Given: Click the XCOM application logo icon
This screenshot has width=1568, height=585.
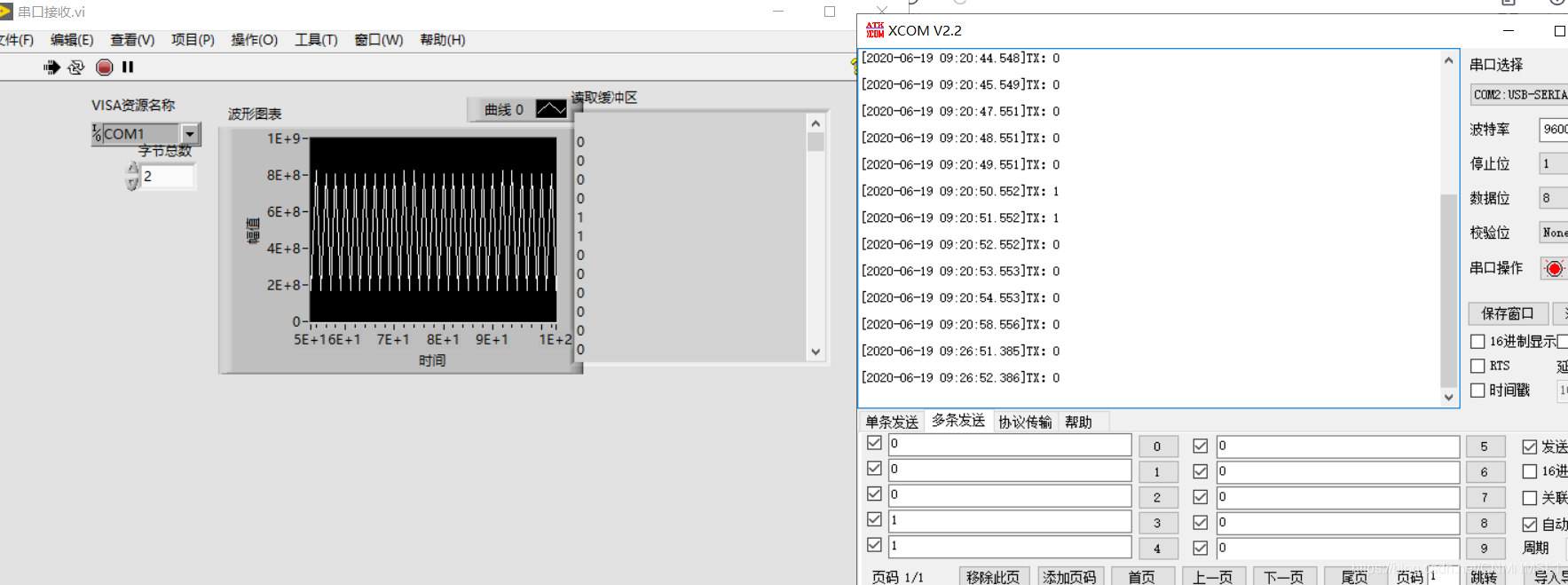Looking at the screenshot, I should click(875, 30).
